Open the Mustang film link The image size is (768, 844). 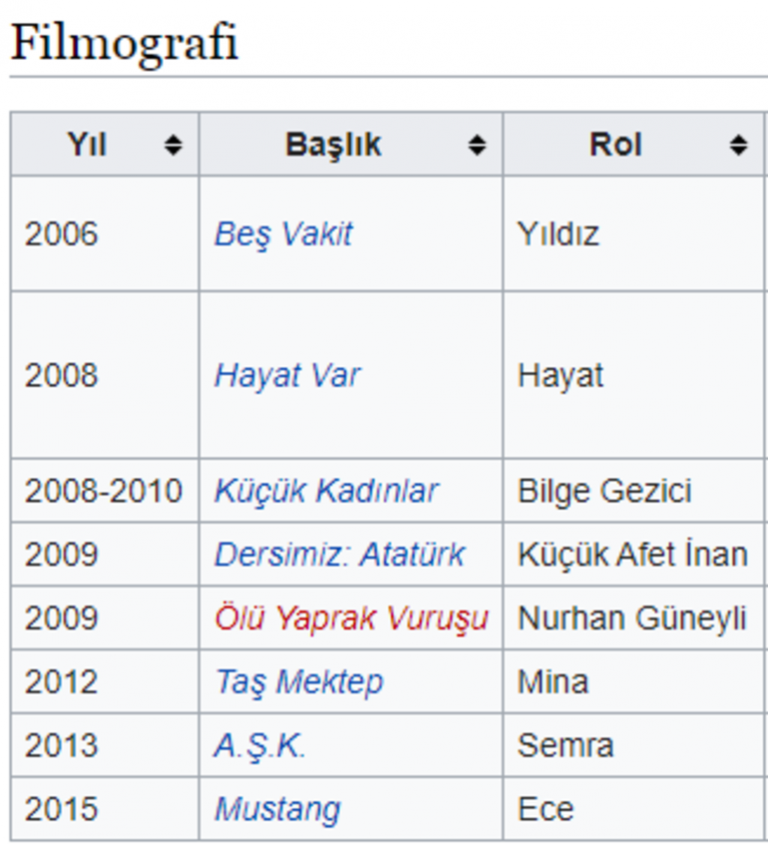tap(277, 809)
